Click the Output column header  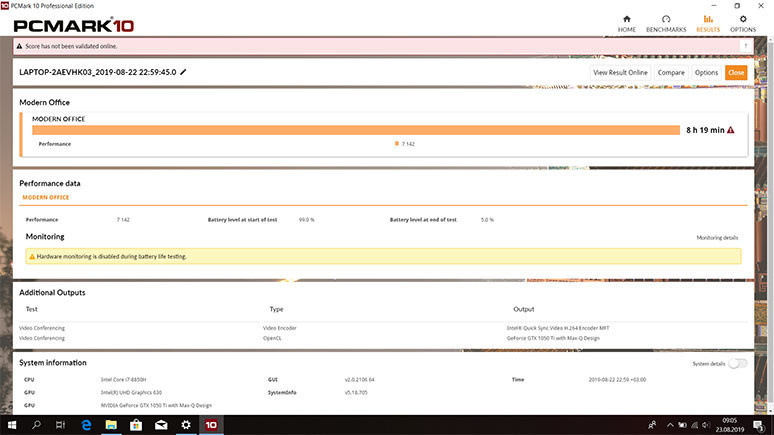pos(524,309)
